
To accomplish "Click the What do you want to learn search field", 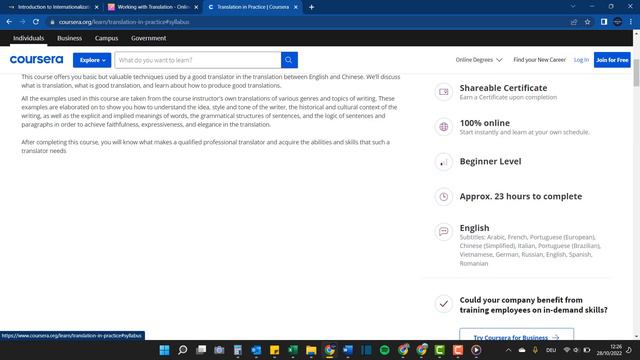I will pos(198,60).
